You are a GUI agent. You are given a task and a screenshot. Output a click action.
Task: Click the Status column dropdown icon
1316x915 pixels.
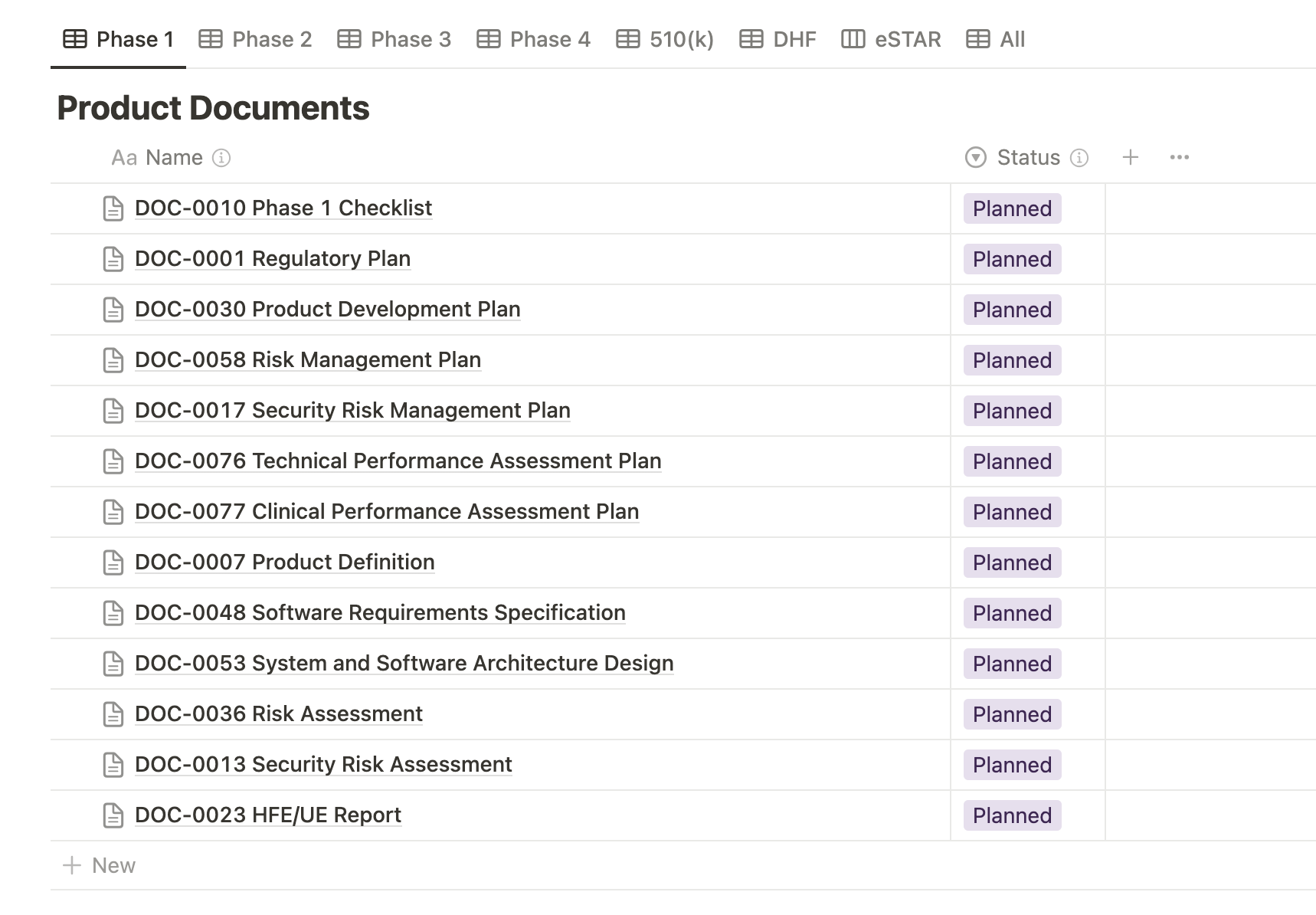(x=975, y=158)
